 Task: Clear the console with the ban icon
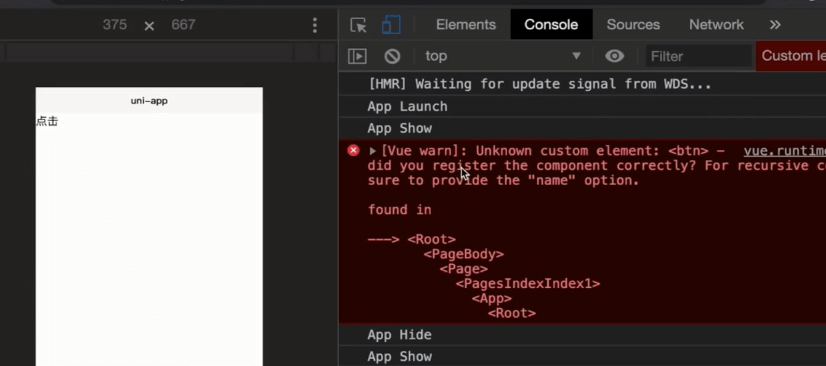(x=392, y=56)
